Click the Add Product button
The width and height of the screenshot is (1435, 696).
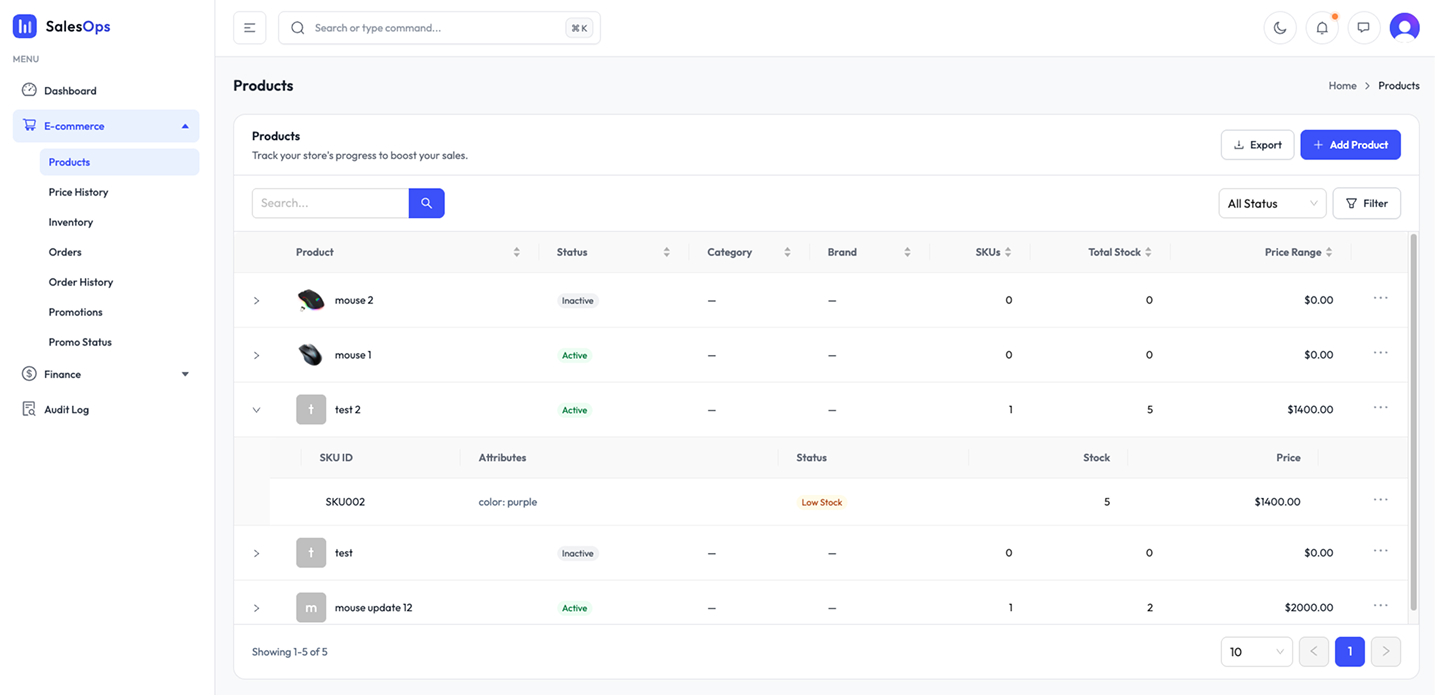1350,145
